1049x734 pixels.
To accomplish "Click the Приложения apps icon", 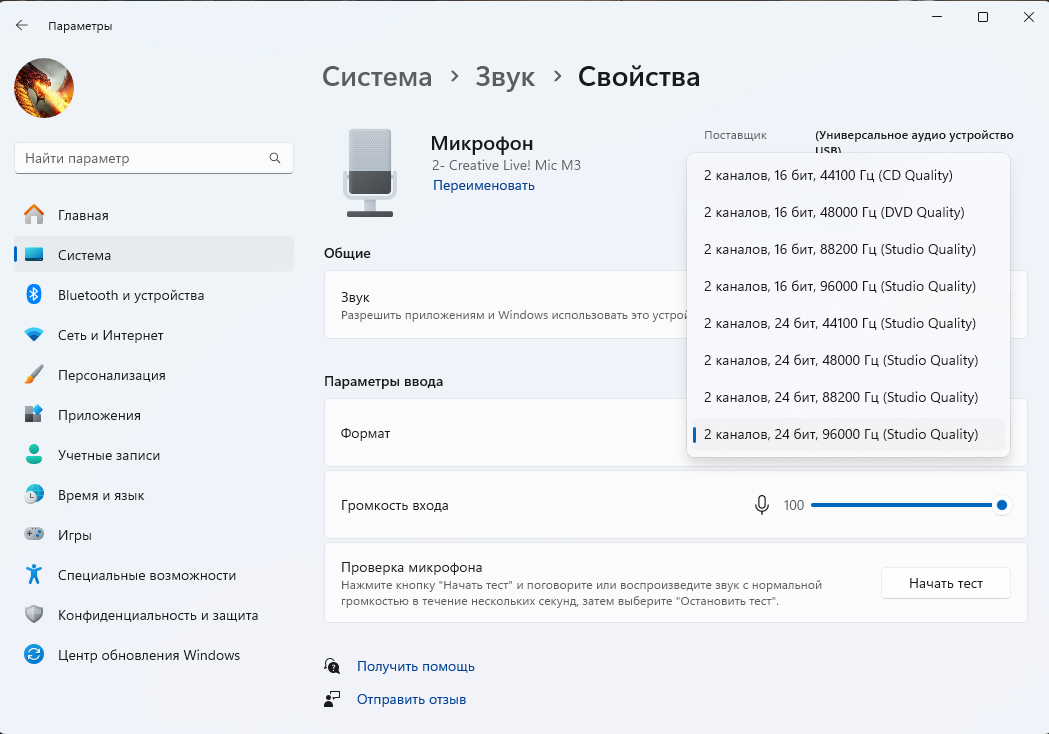I will click(x=33, y=414).
